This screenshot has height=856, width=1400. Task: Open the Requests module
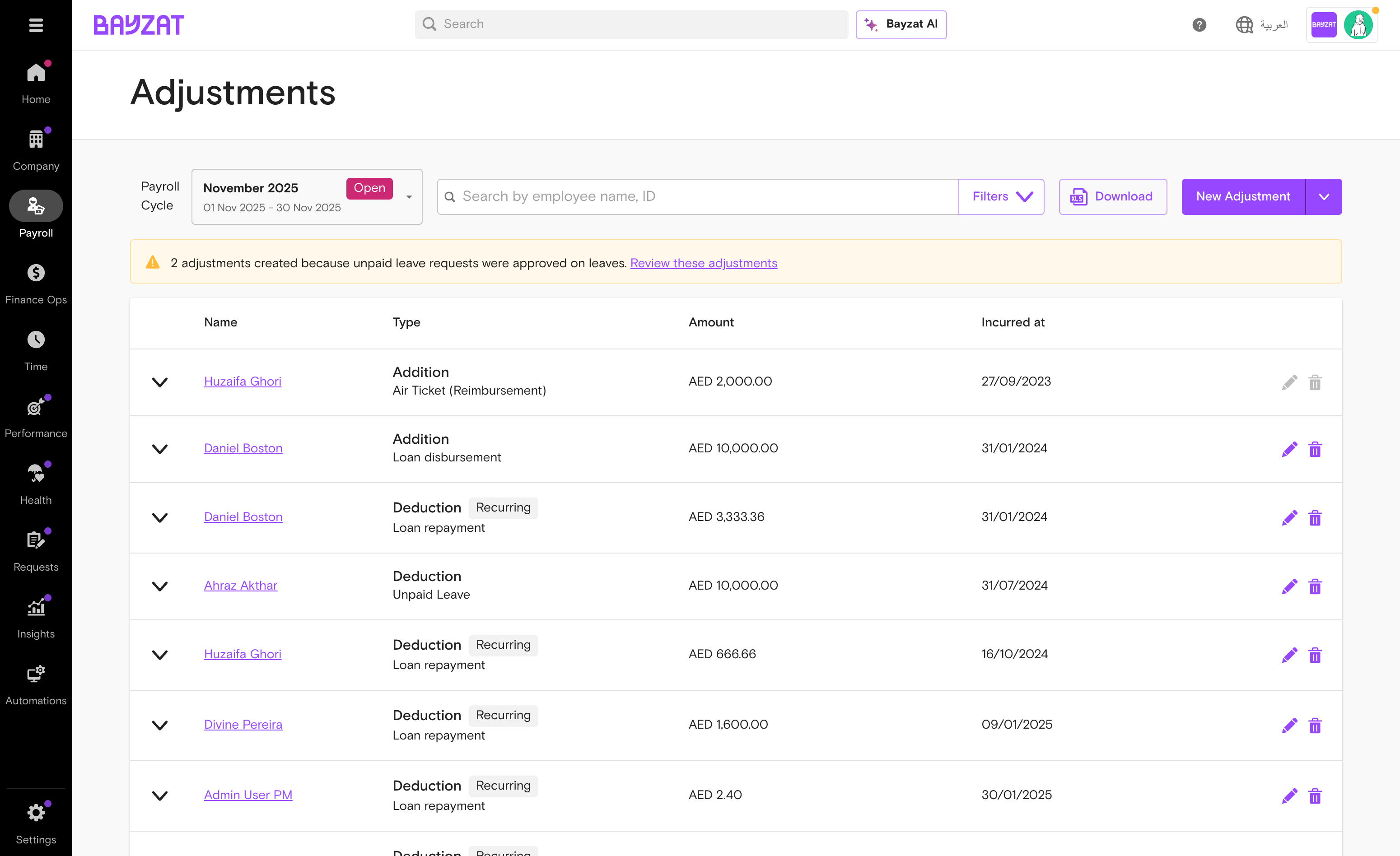pyautogui.click(x=36, y=551)
